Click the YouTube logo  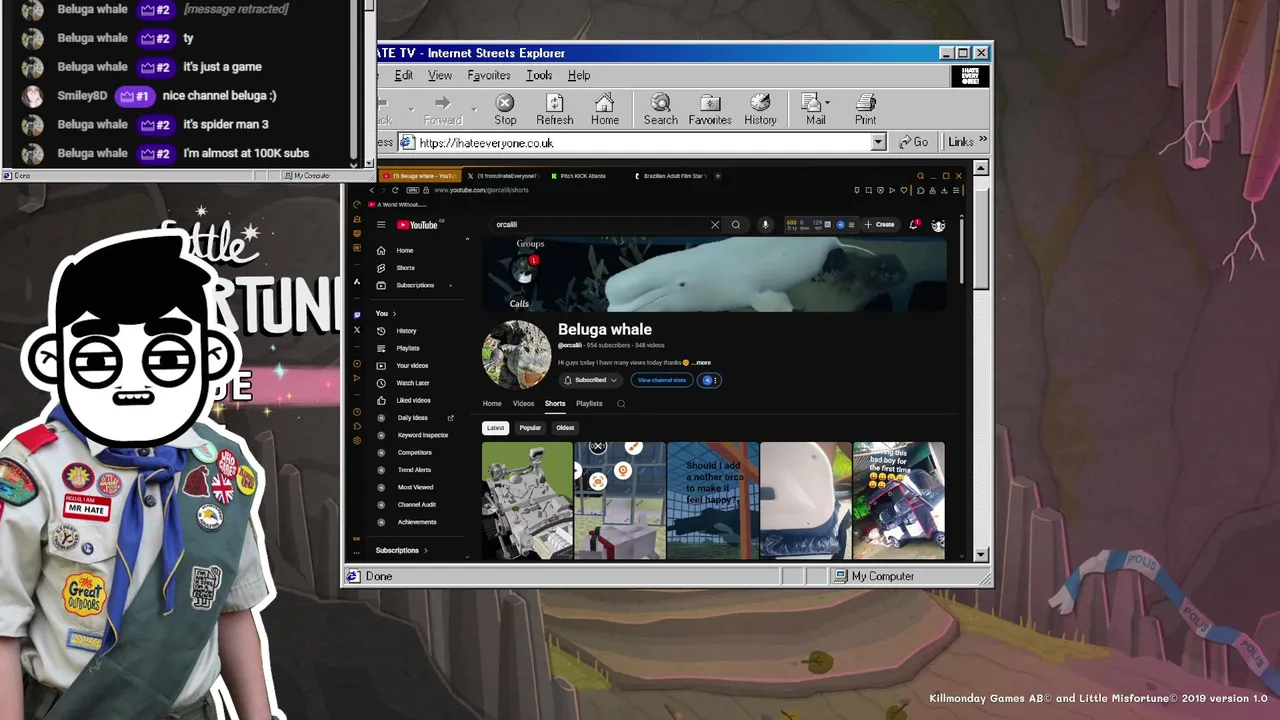pyautogui.click(x=417, y=225)
